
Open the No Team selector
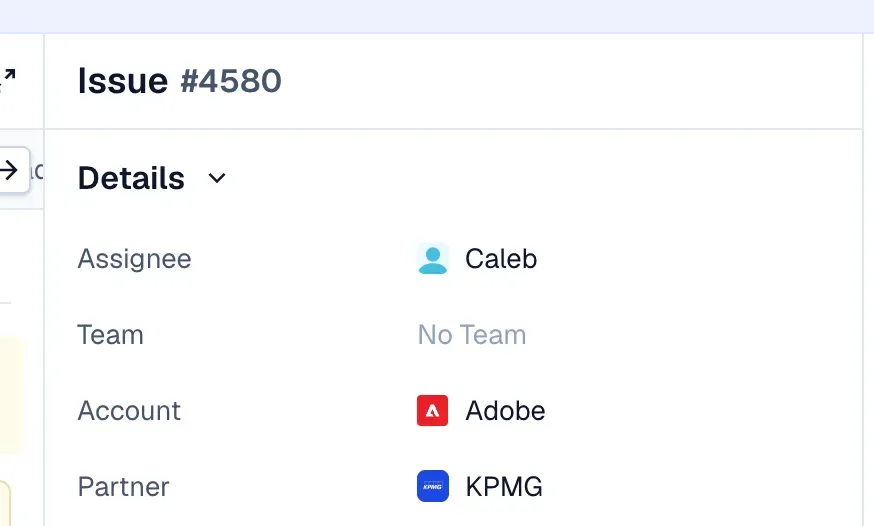[472, 335]
